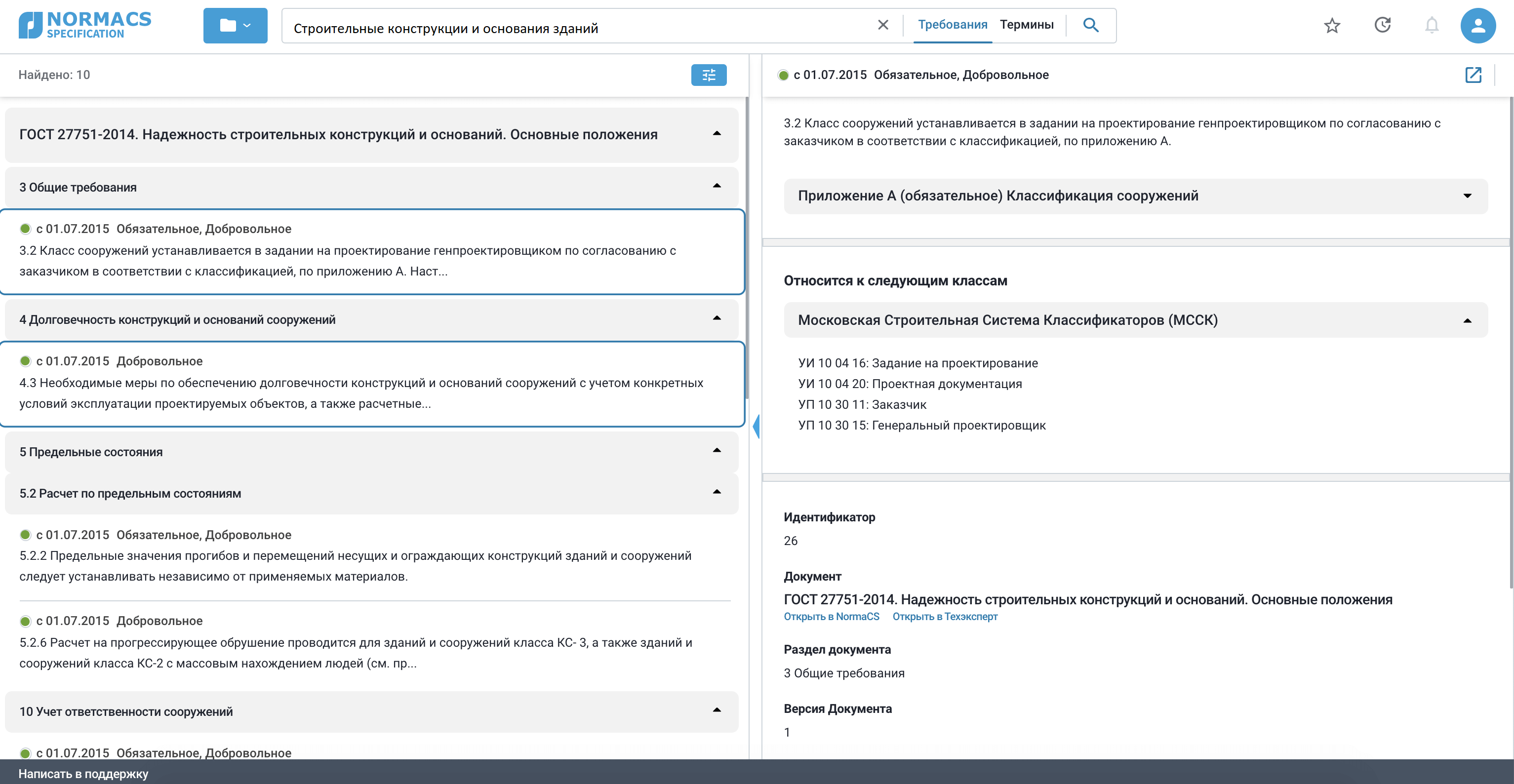
Task: Click document title ГОСТ 27751-2014 in details
Action: tap(1088, 599)
